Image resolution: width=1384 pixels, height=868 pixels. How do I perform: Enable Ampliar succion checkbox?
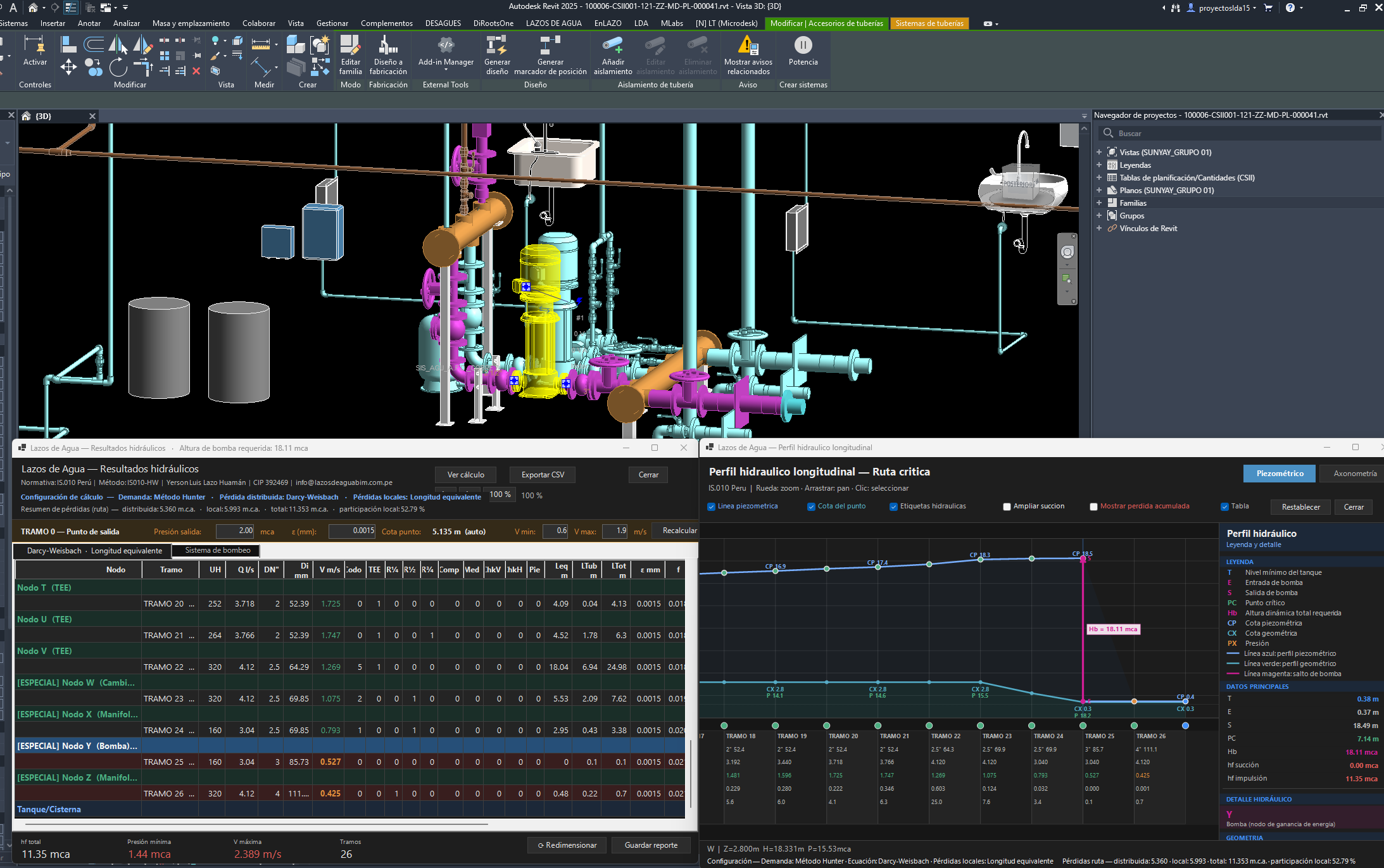pos(1007,506)
